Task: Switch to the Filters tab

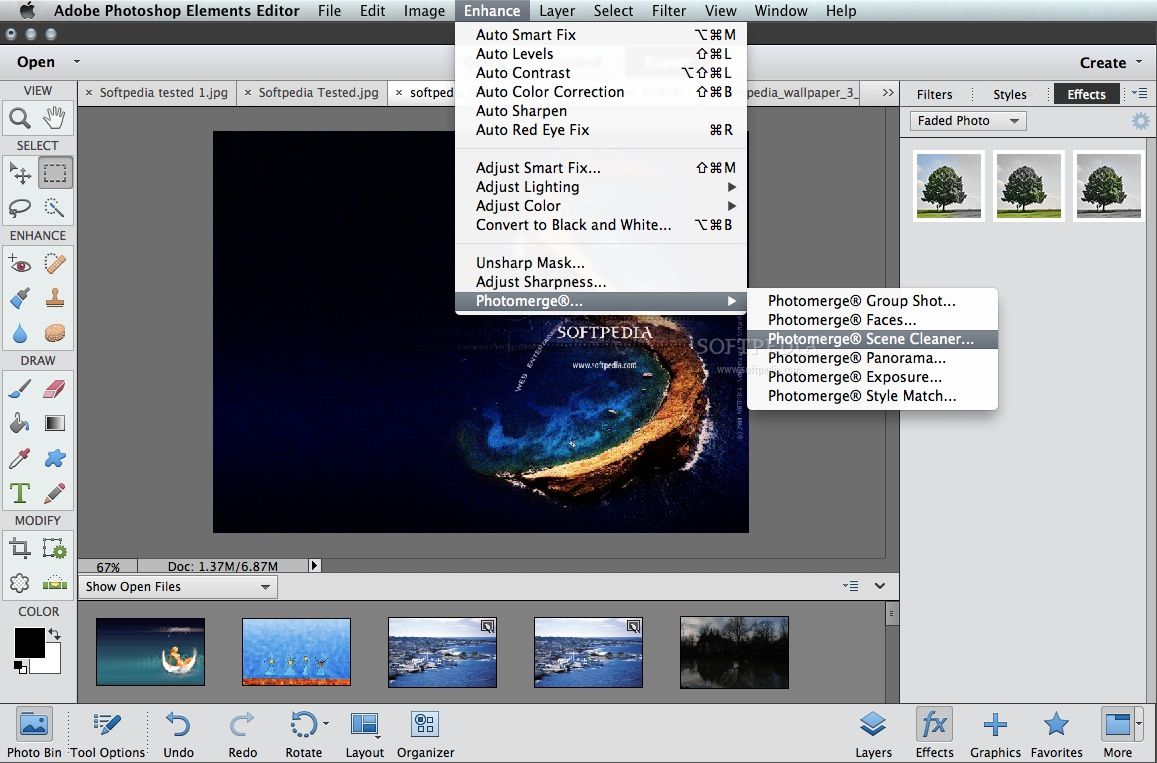Action: 934,94
